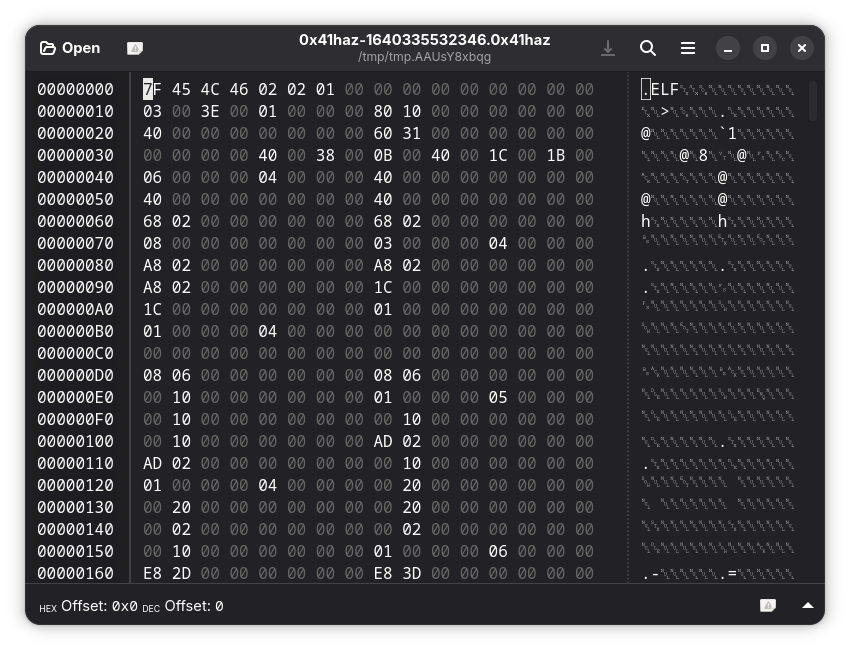Click the Save download-arrow icon
Image resolution: width=850 pixels, height=650 pixels.
click(x=608, y=48)
